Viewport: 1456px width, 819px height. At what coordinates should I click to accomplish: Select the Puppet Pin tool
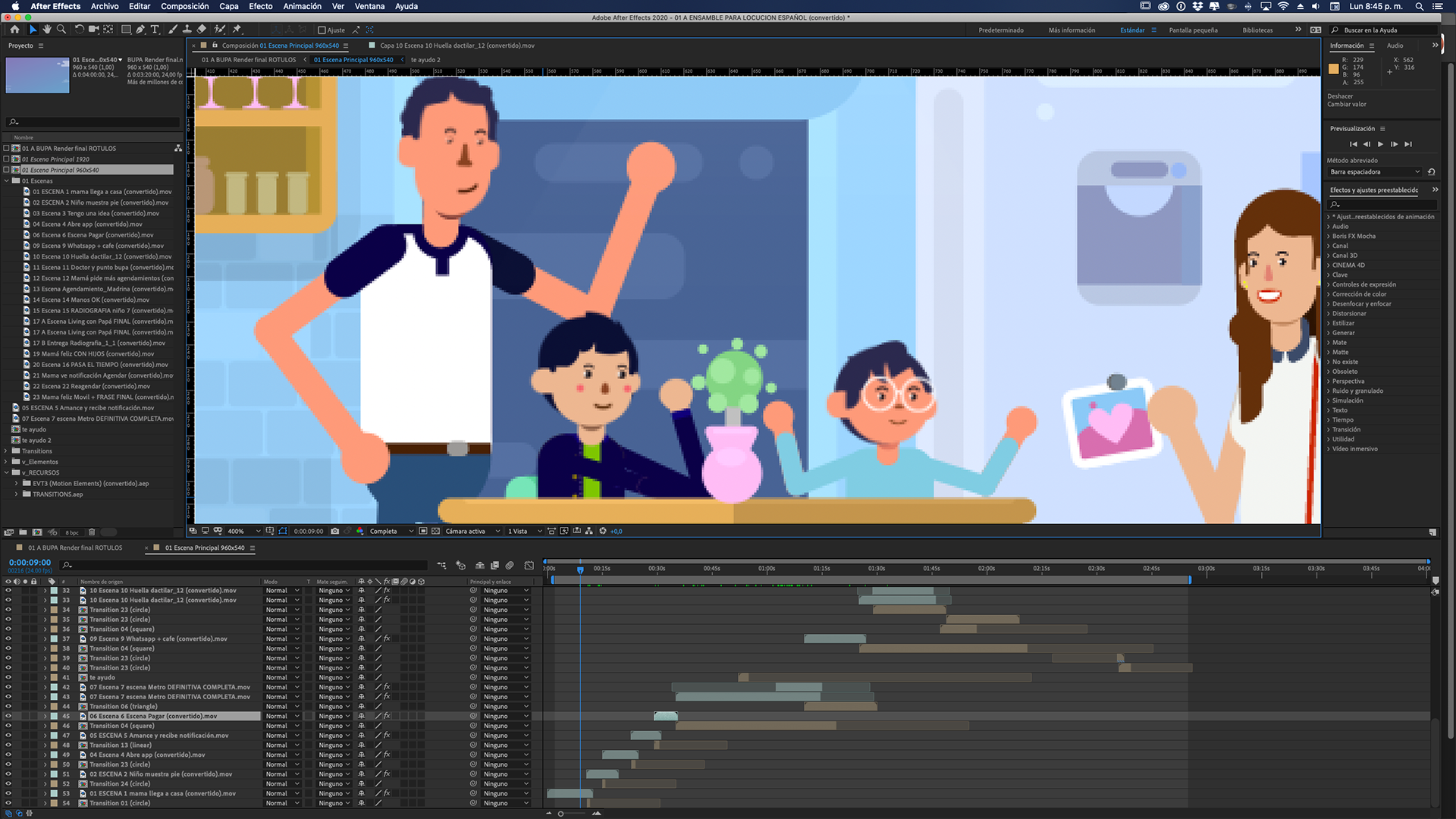(237, 30)
